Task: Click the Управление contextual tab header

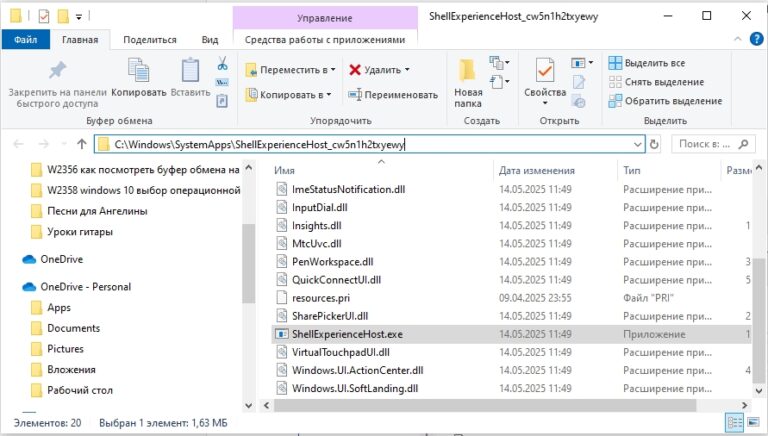Action: click(325, 18)
